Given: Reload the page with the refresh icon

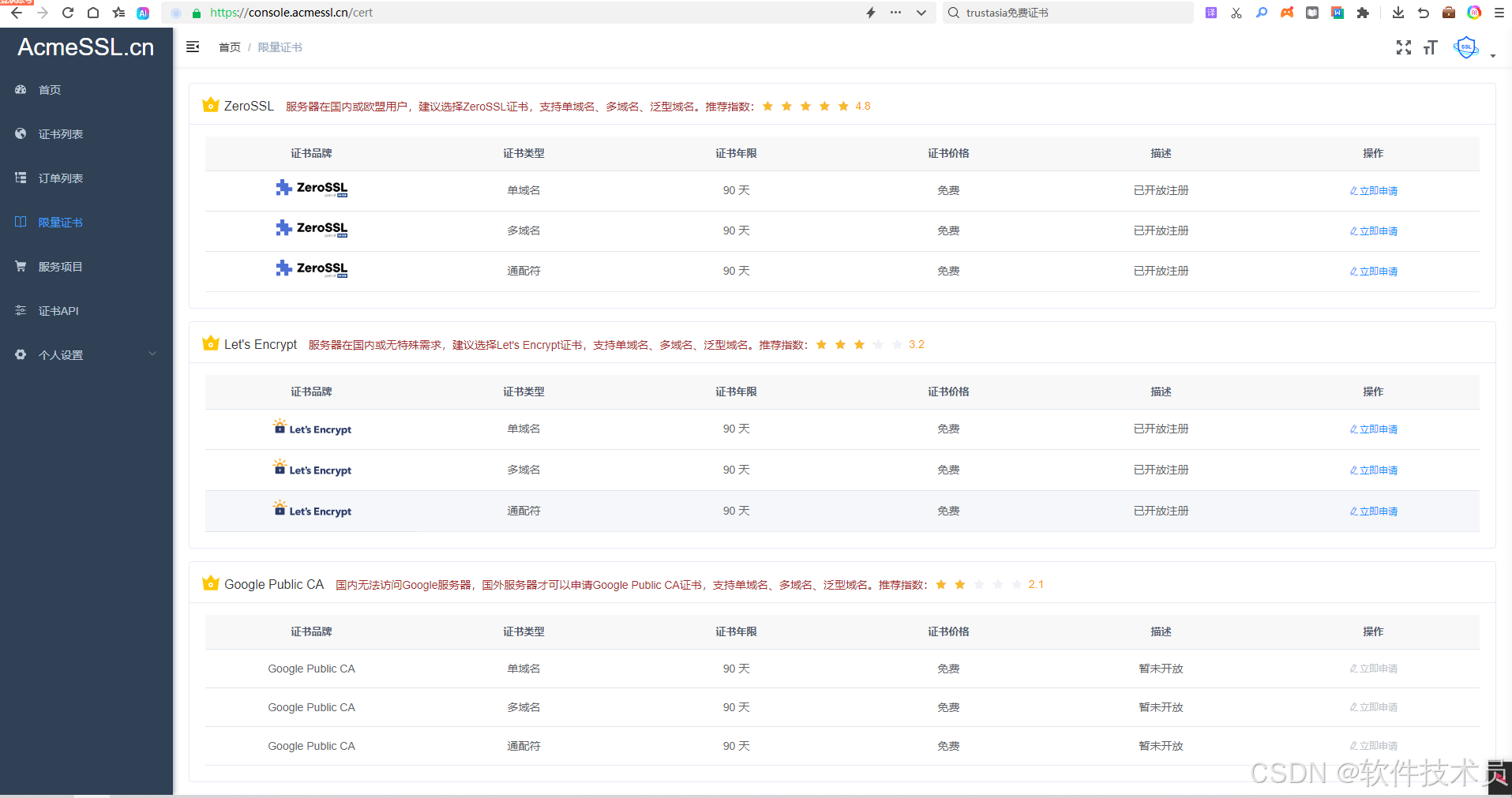Looking at the screenshot, I should click(68, 13).
